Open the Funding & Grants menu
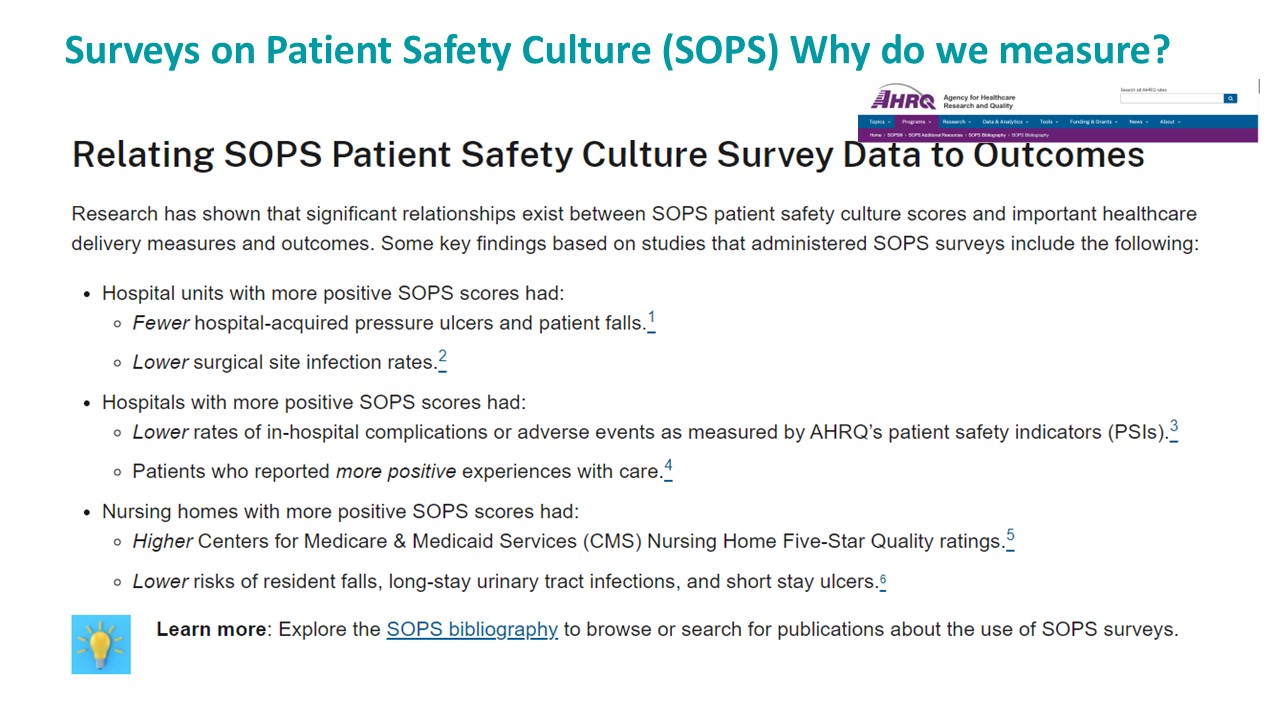 click(1093, 122)
